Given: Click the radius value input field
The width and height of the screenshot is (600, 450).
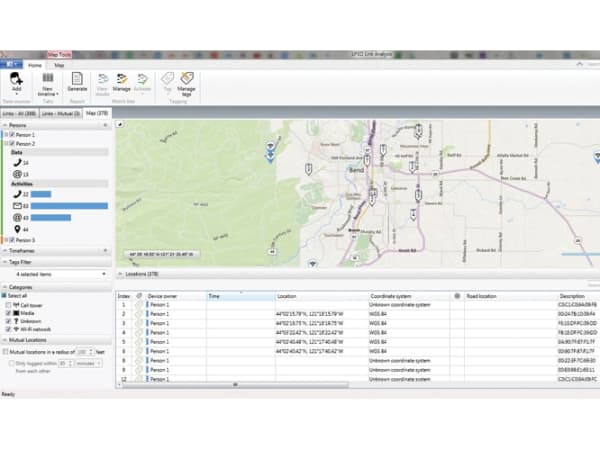Looking at the screenshot, I should point(83,352).
